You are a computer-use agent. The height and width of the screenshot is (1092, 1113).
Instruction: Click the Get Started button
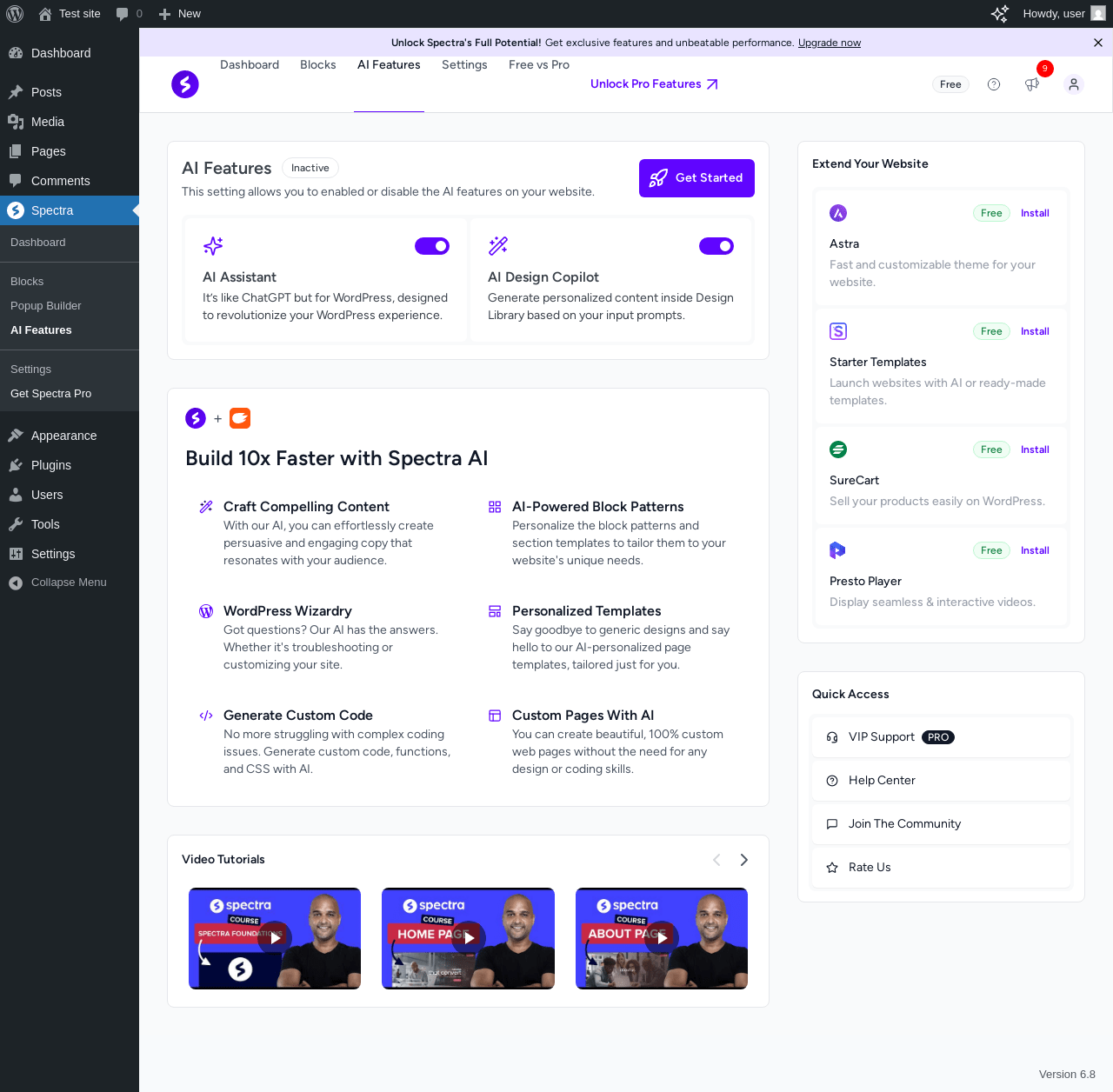point(696,178)
